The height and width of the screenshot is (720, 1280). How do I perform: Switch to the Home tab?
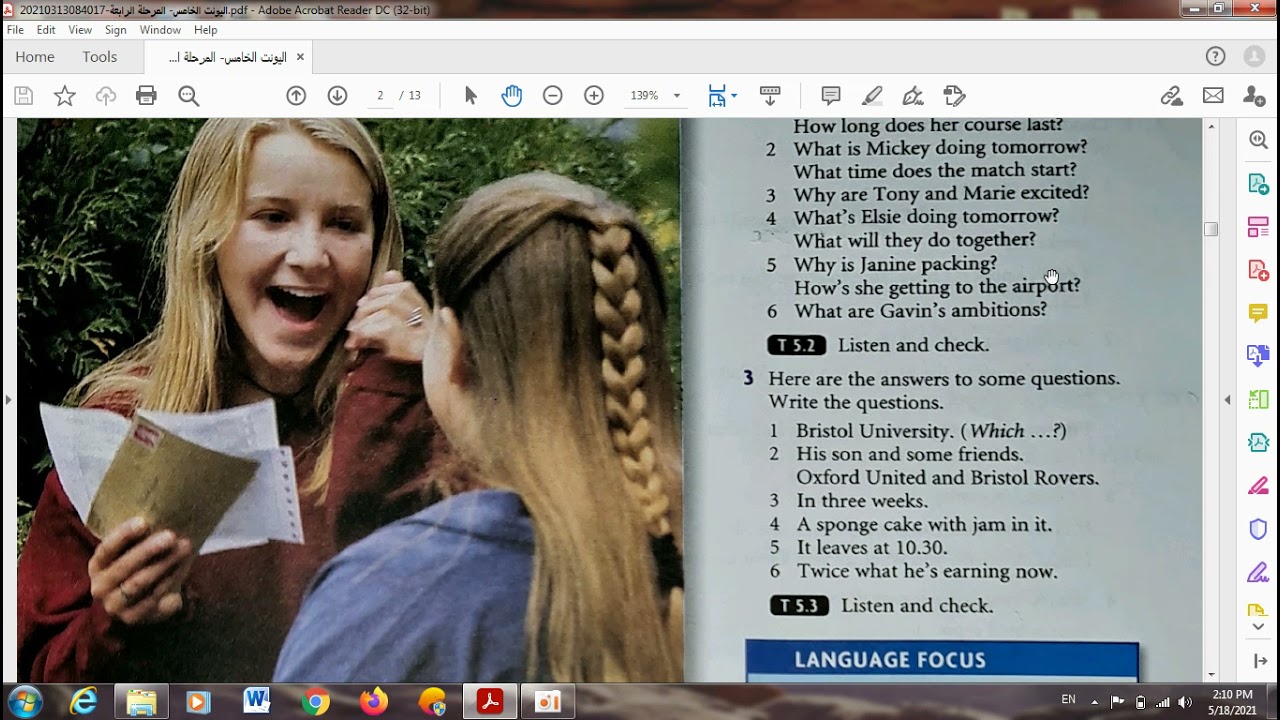35,57
